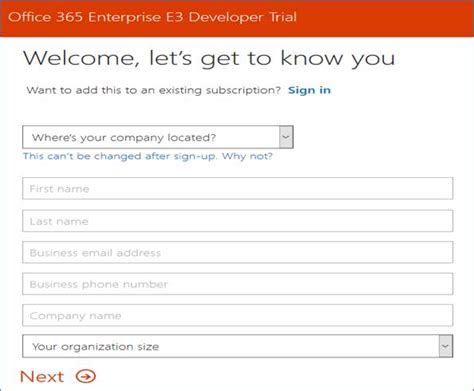The height and width of the screenshot is (391, 474).
Task: Click 'Your organization size' combo box text
Action: point(96,347)
